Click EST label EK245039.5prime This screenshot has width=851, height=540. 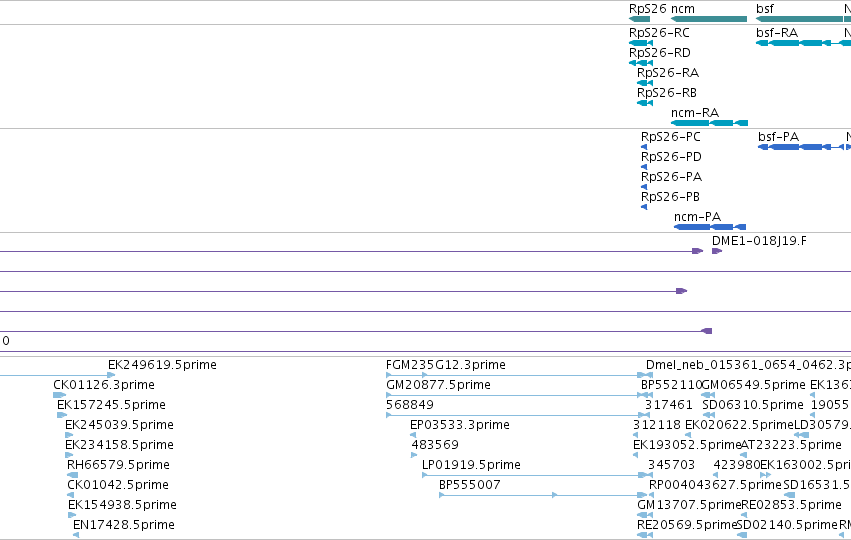click(119, 425)
